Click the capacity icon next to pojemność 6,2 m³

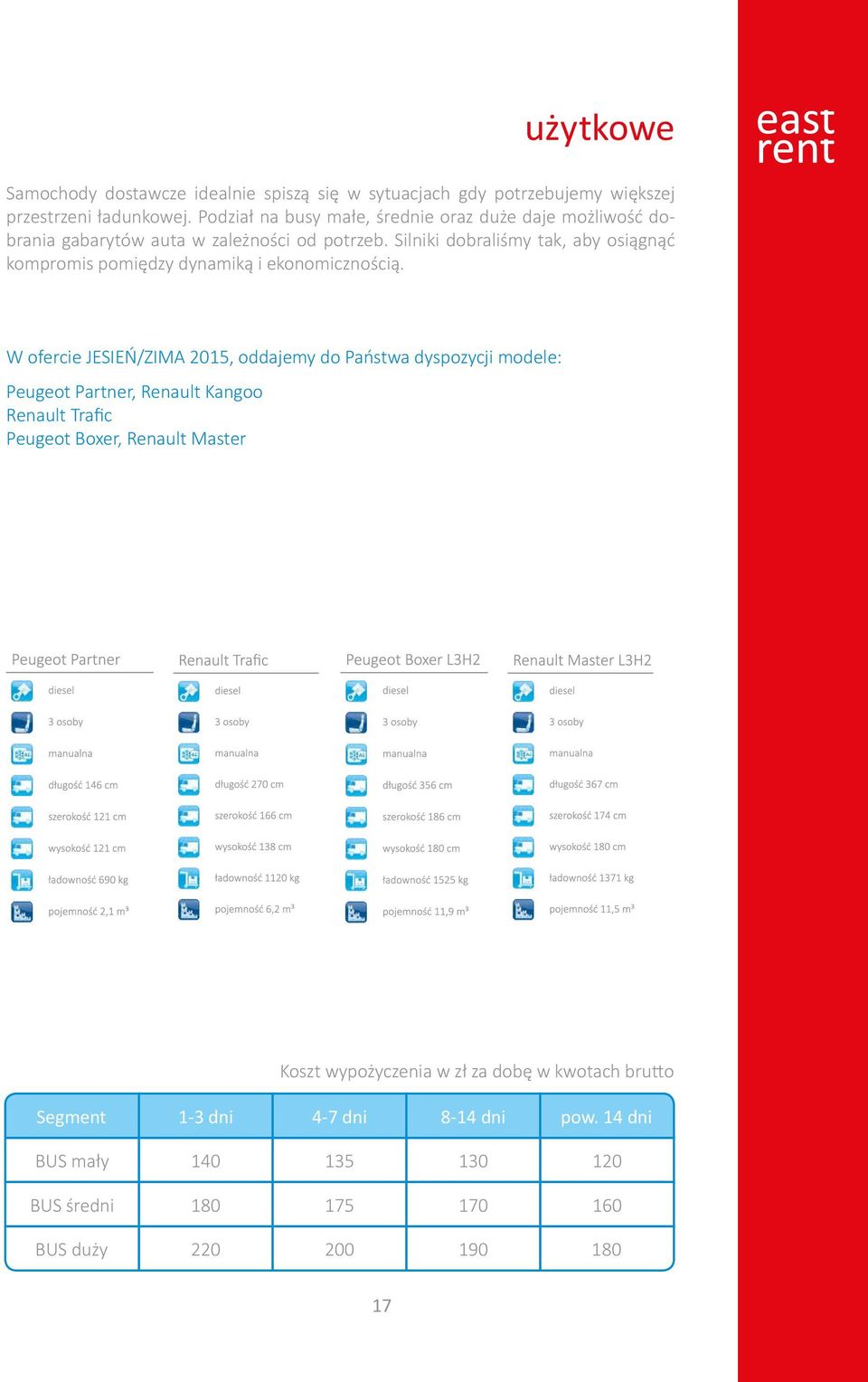pos(189,910)
